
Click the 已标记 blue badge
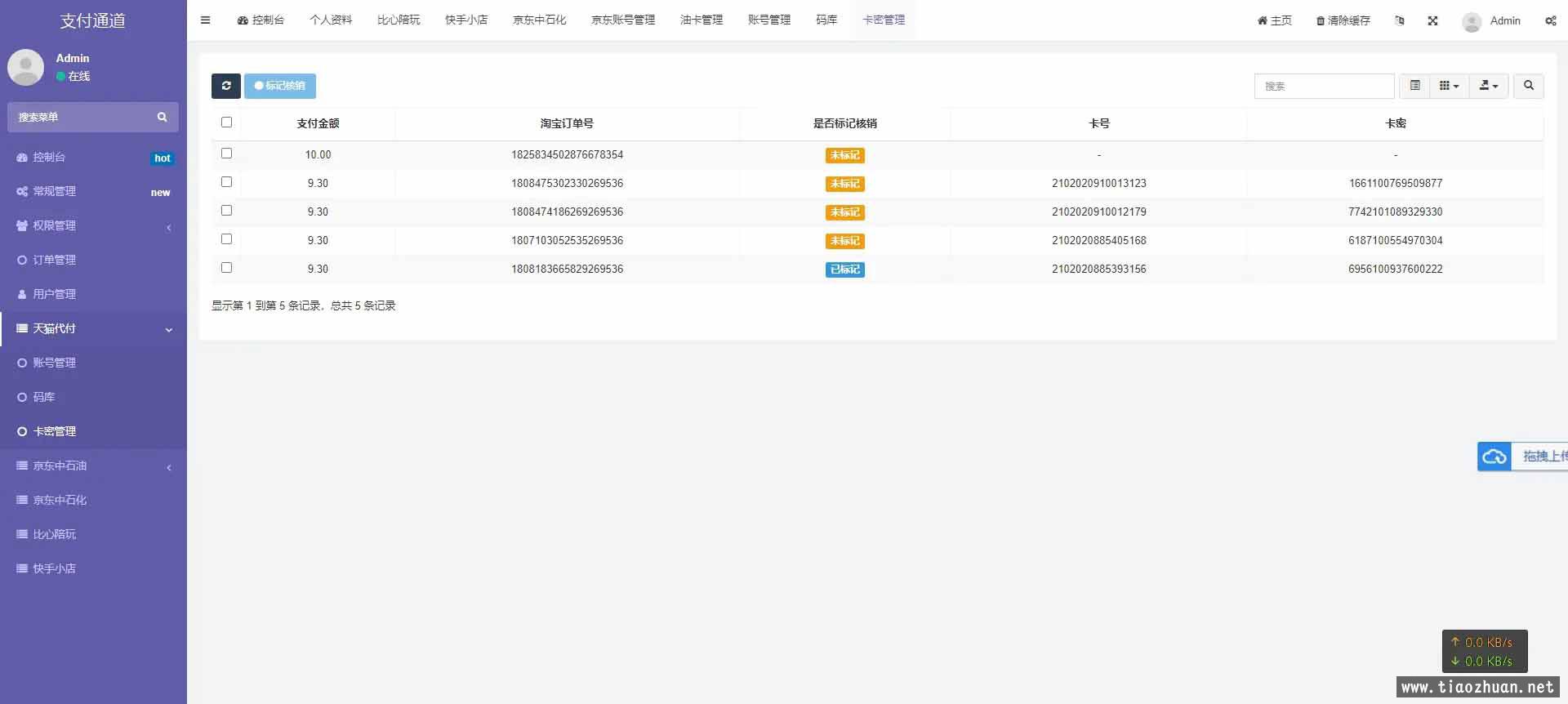(x=845, y=270)
